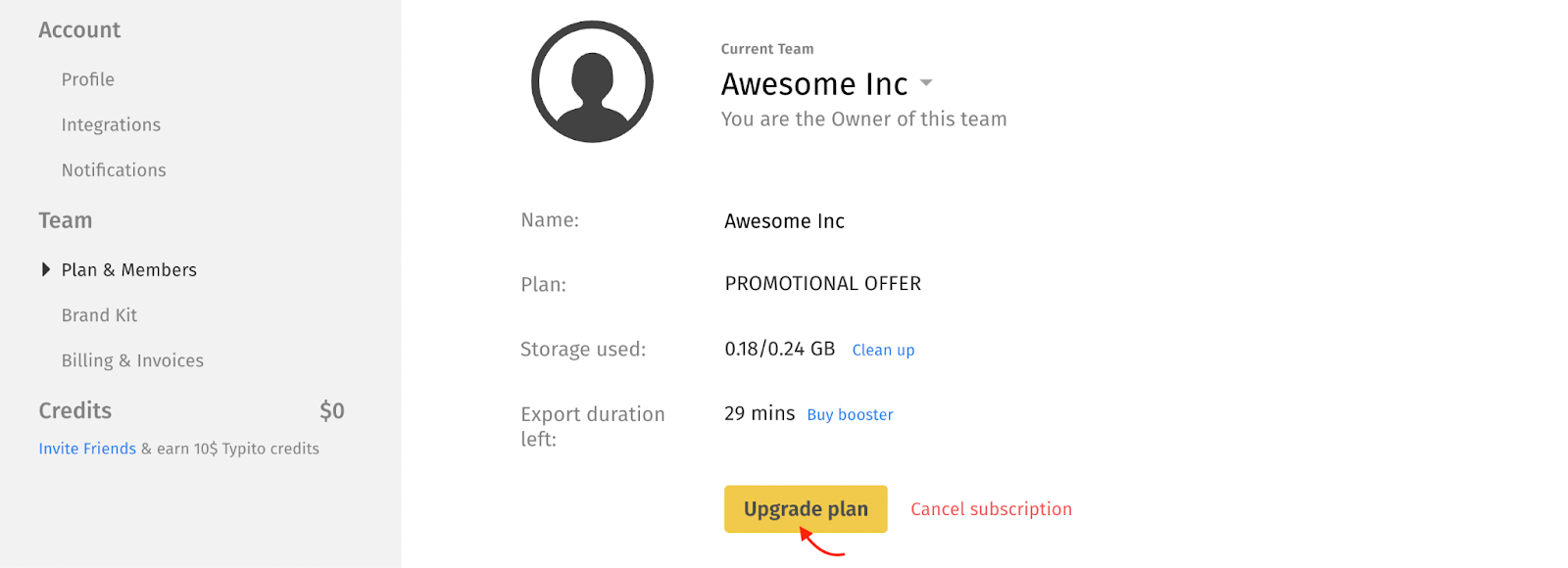Click the PROMOTIONAL OFFER plan text
The image size is (1568, 568).
(x=823, y=284)
